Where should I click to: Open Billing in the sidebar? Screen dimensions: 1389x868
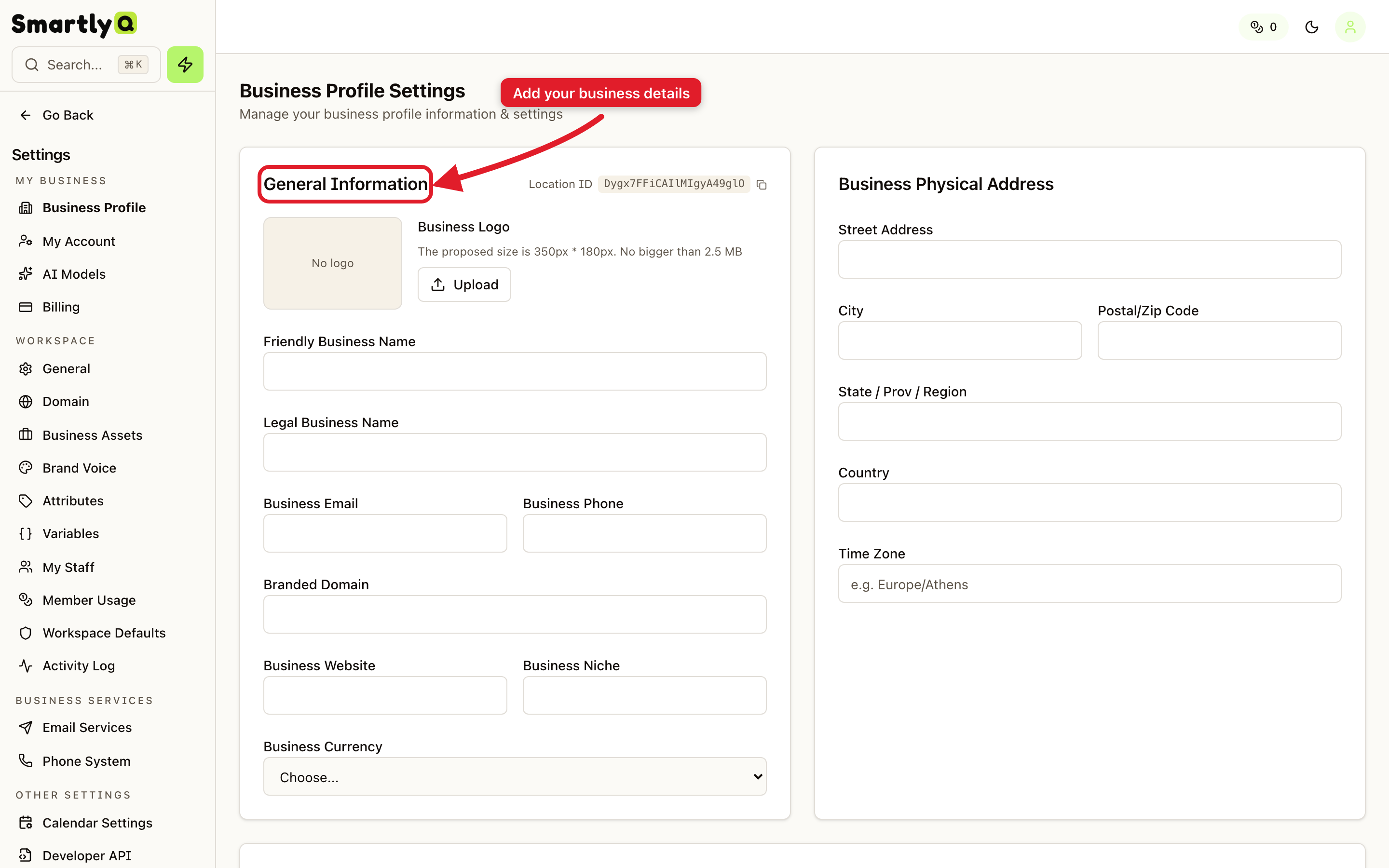[61, 307]
